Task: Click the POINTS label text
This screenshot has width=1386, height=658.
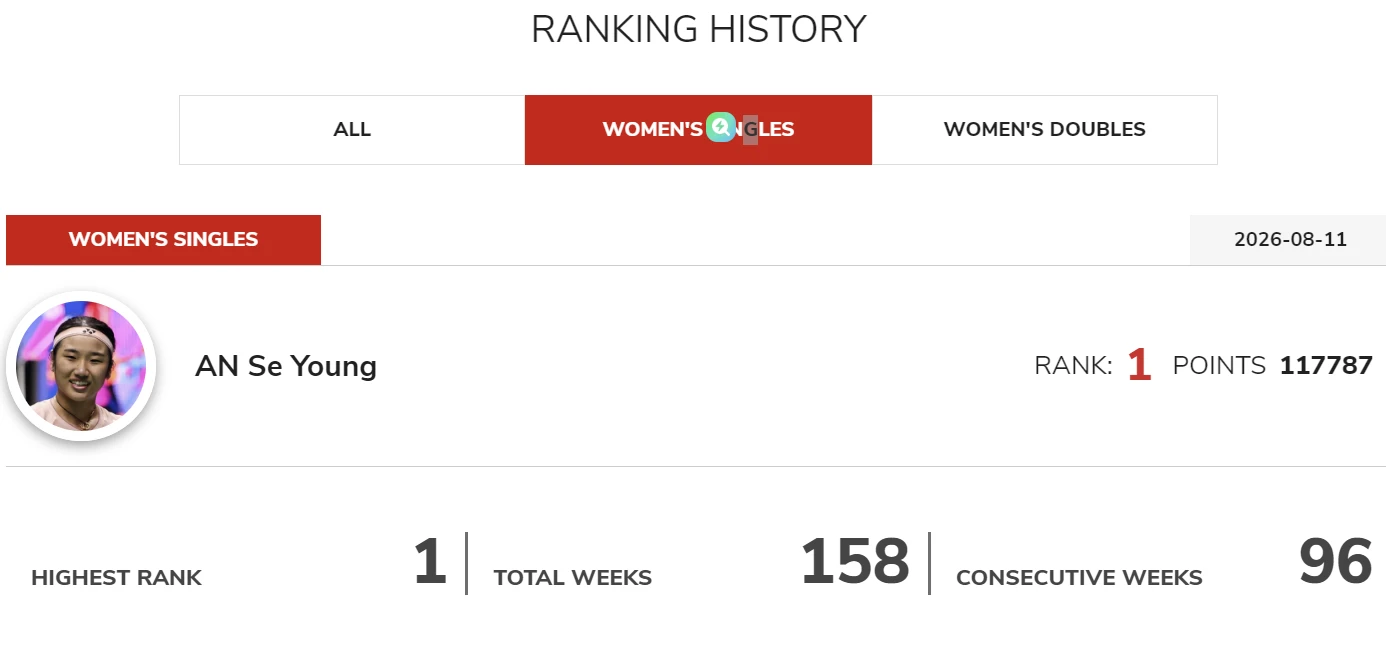Action: click(1219, 366)
